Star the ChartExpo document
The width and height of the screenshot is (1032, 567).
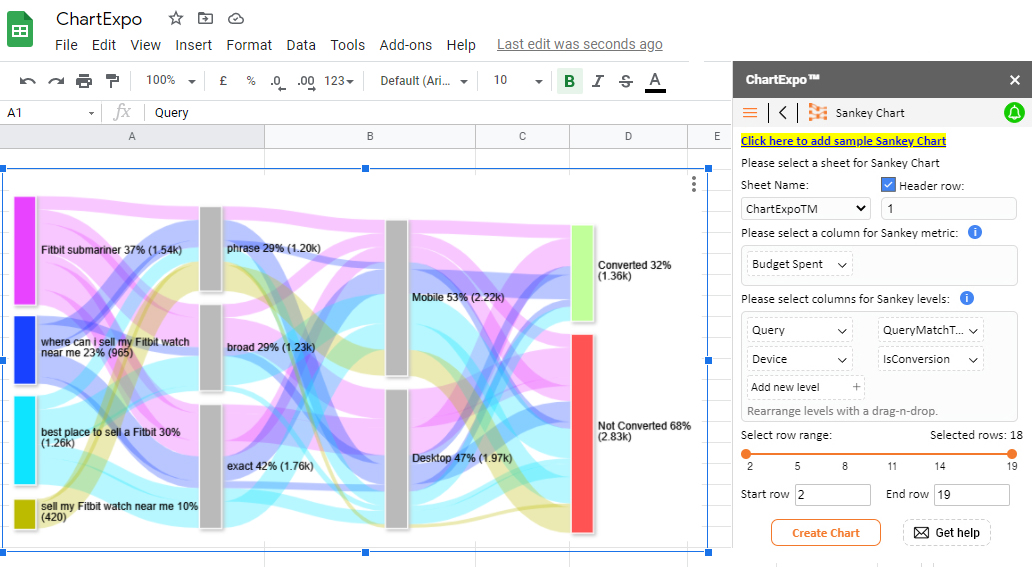pyautogui.click(x=176, y=18)
